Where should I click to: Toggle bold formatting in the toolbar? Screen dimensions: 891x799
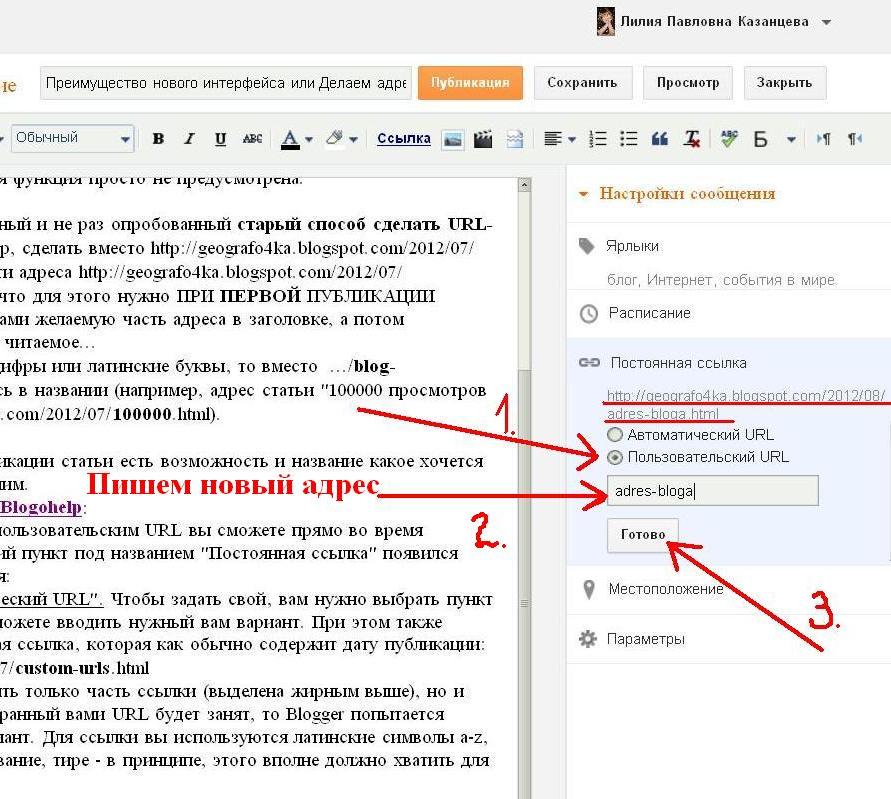(157, 139)
